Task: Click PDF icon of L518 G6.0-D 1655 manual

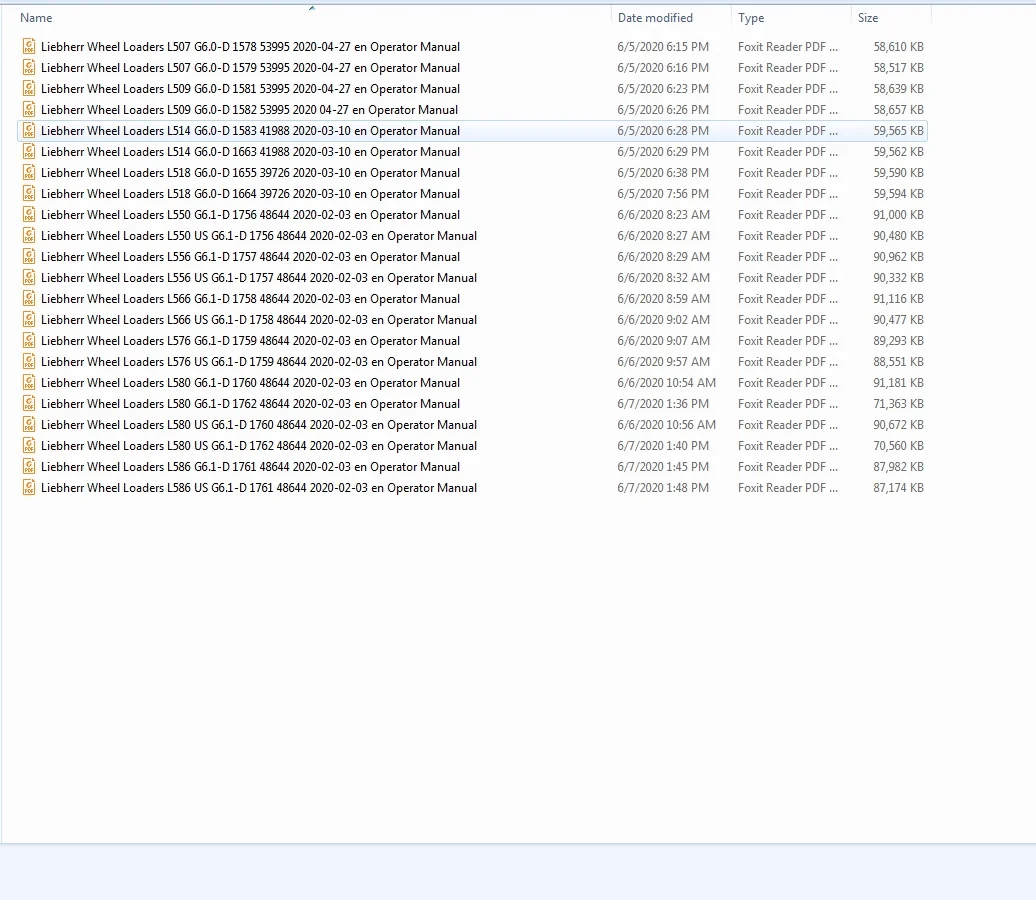Action: click(x=29, y=172)
